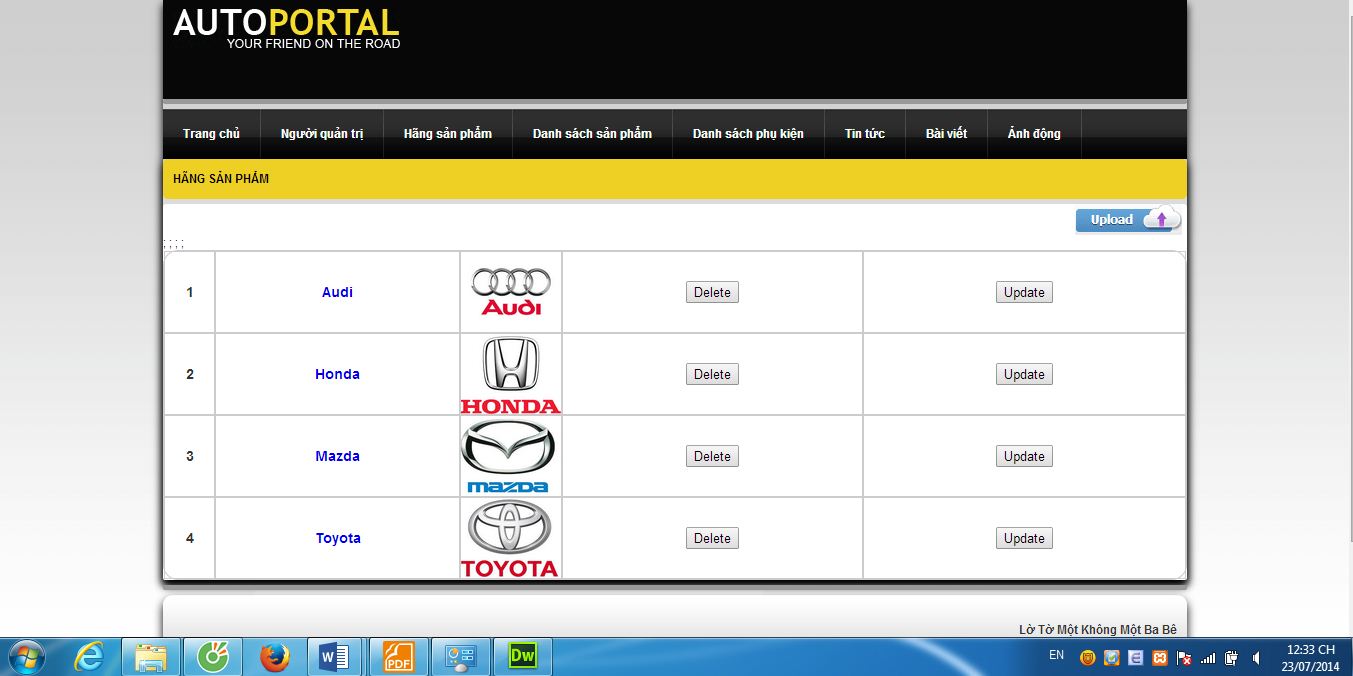The height and width of the screenshot is (676, 1353).
Task: Click row number 2 cell
Action: 190,374
